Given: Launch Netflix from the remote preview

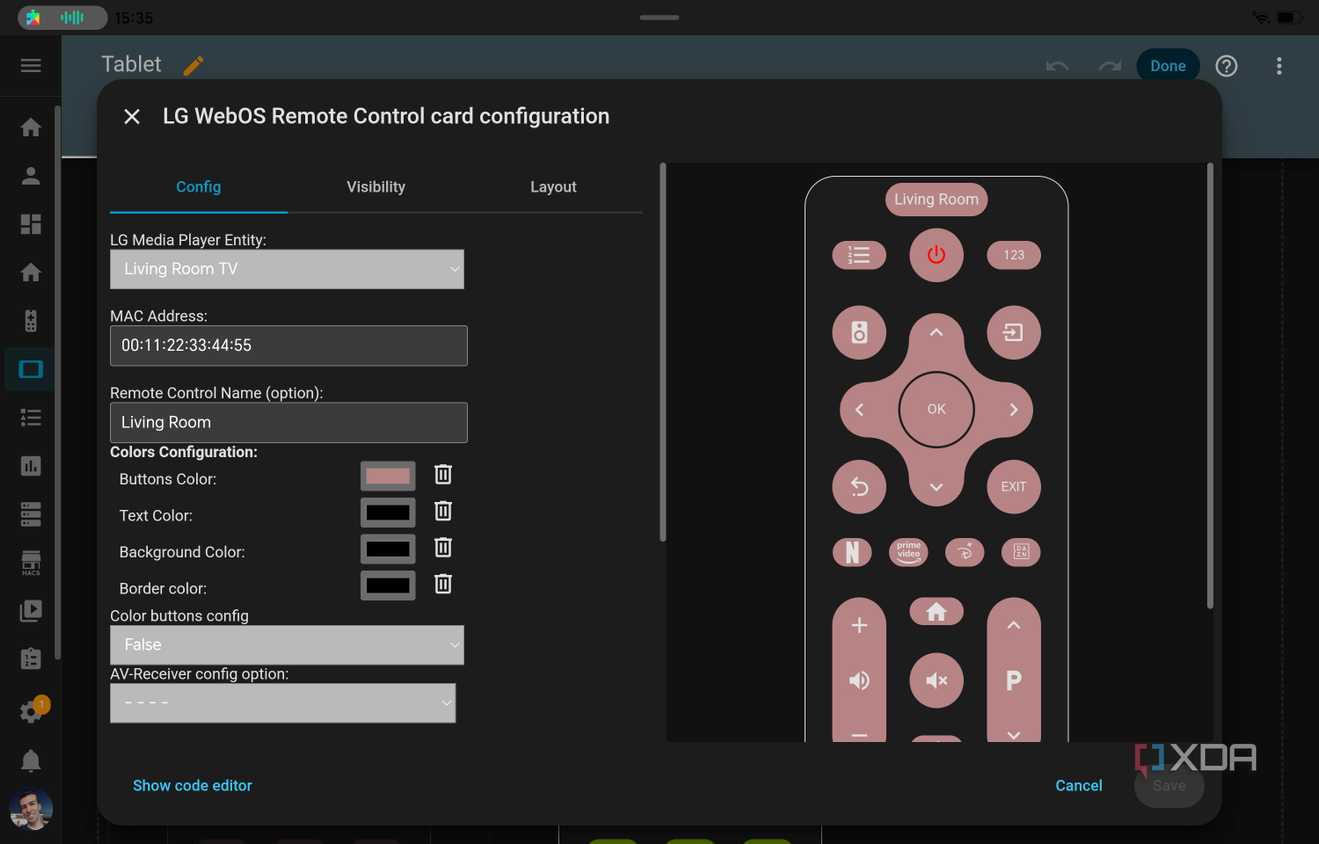Looking at the screenshot, I should click(852, 552).
